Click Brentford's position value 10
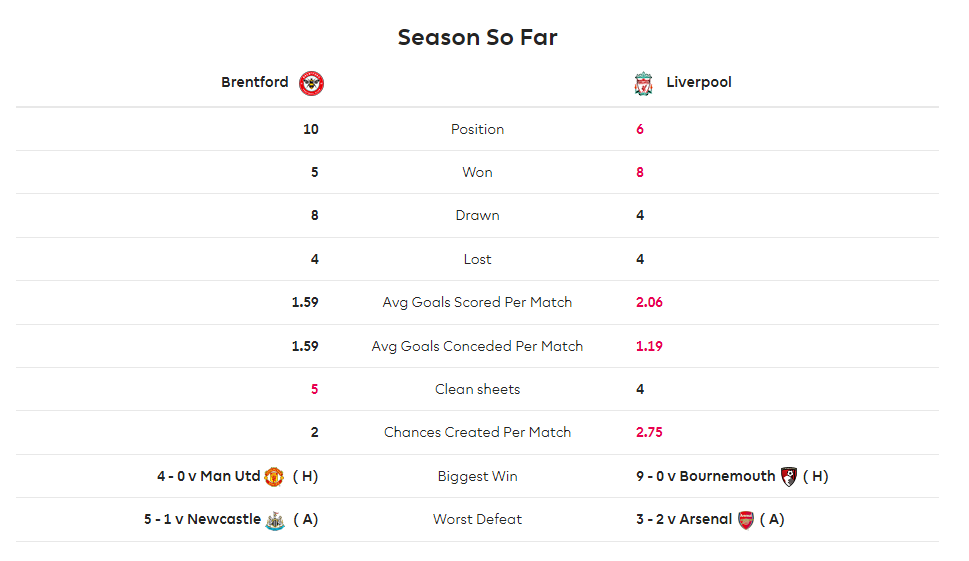This screenshot has height=561, width=969. 311,129
